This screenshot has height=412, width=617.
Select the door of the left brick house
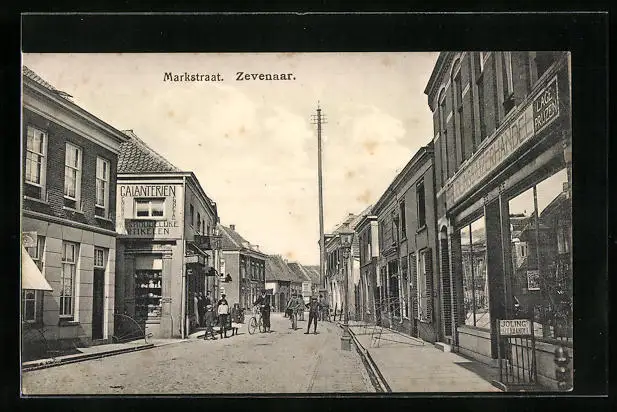(x=98, y=303)
